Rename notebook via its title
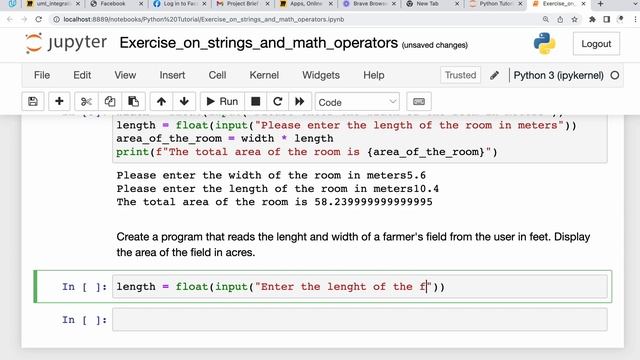Screen dimensions: 640x360 click(x=258, y=43)
